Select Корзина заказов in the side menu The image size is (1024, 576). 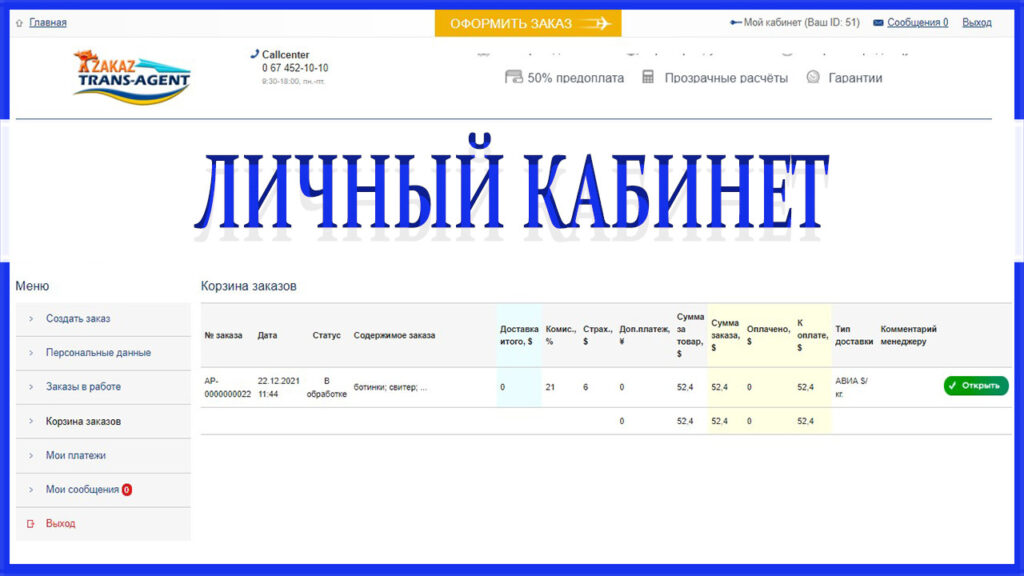pos(83,421)
